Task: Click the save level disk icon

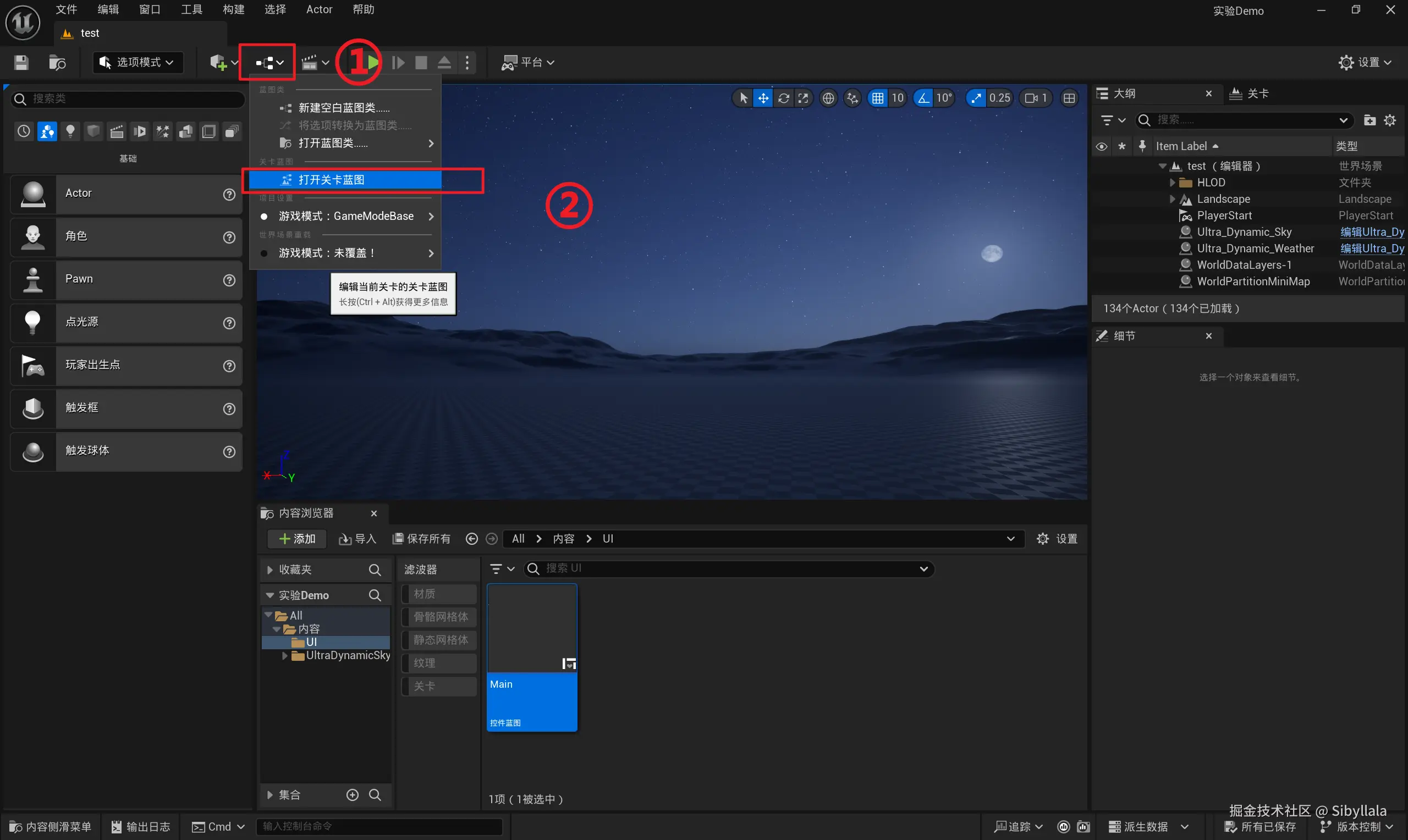Action: [21, 62]
